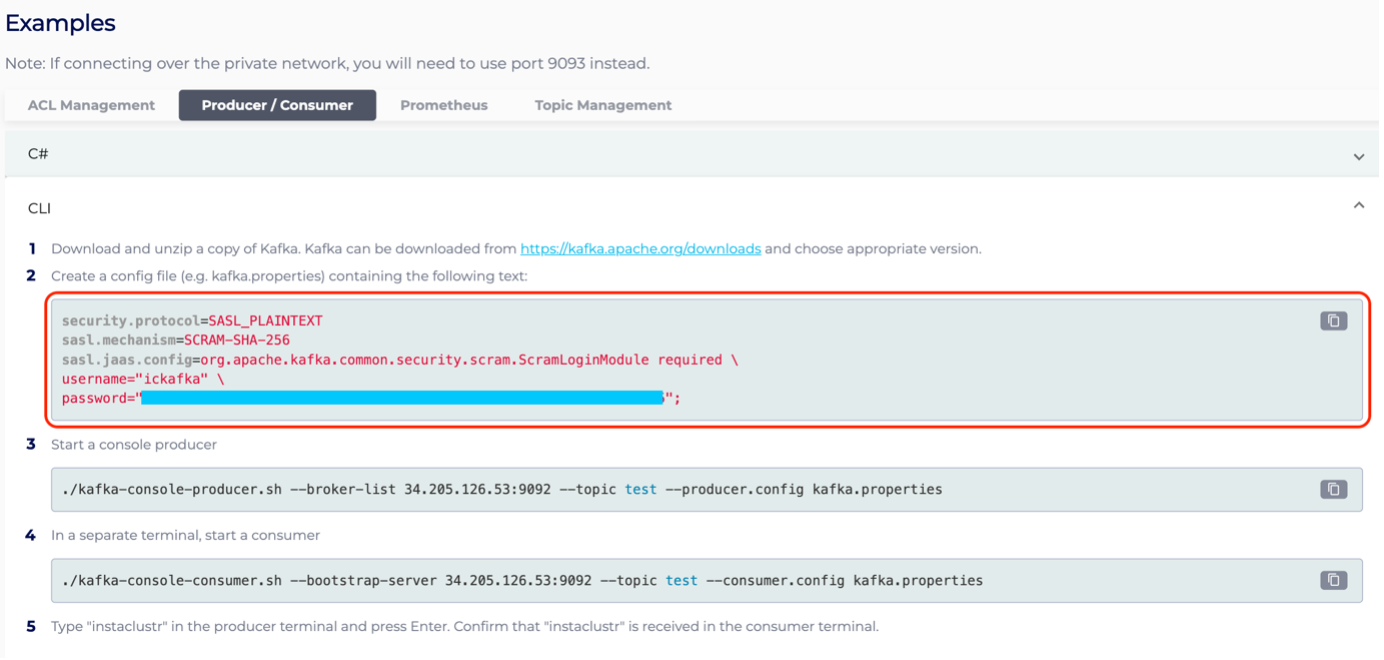Click the password line in config
Image resolution: width=1384 pixels, height=660 pixels.
[371, 398]
